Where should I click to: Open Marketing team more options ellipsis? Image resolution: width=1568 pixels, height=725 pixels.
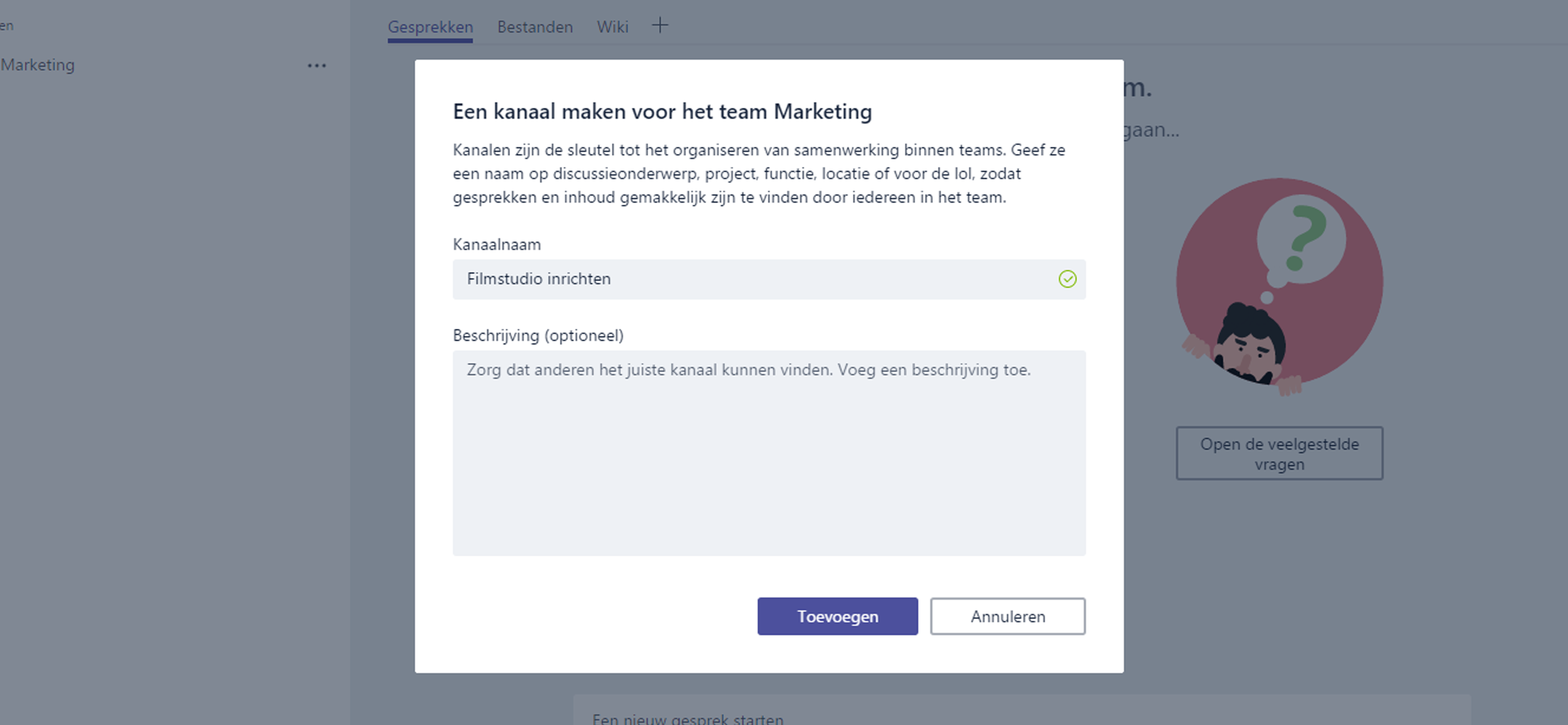pyautogui.click(x=317, y=65)
